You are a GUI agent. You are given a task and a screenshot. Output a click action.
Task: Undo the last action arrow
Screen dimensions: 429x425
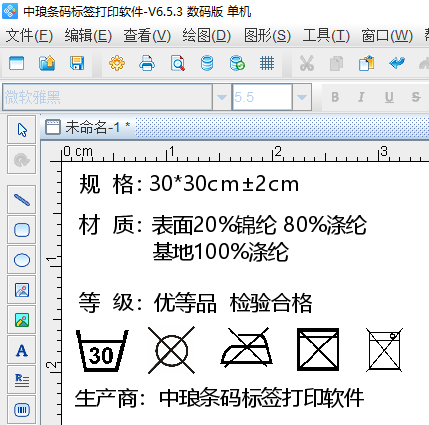(x=397, y=63)
